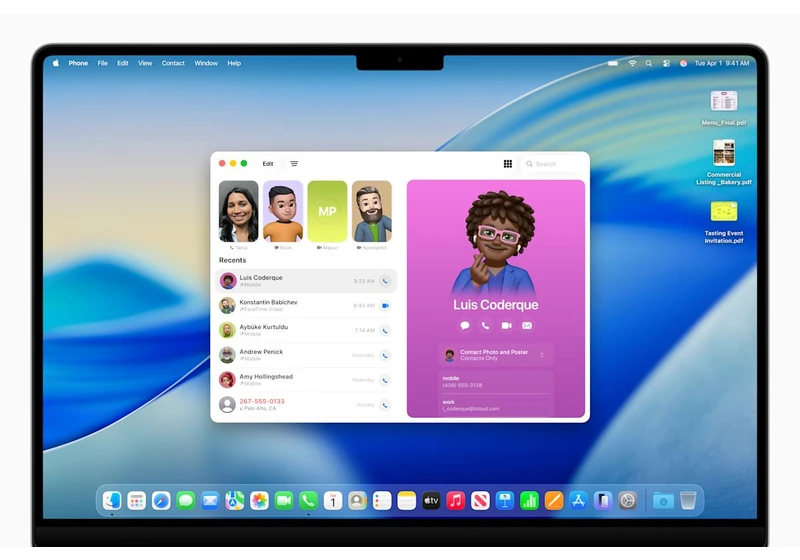Open Control Center in menu bar
Viewport: 800px width, 560px height.
[x=666, y=63]
